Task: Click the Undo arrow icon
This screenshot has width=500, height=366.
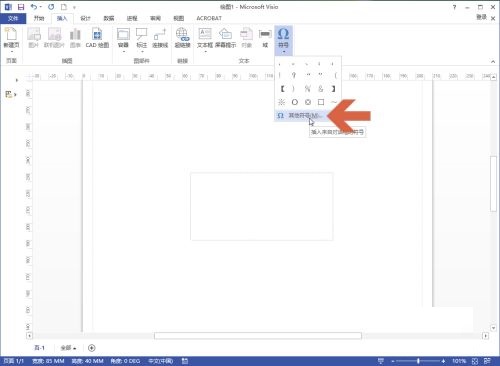Action: click(33, 7)
